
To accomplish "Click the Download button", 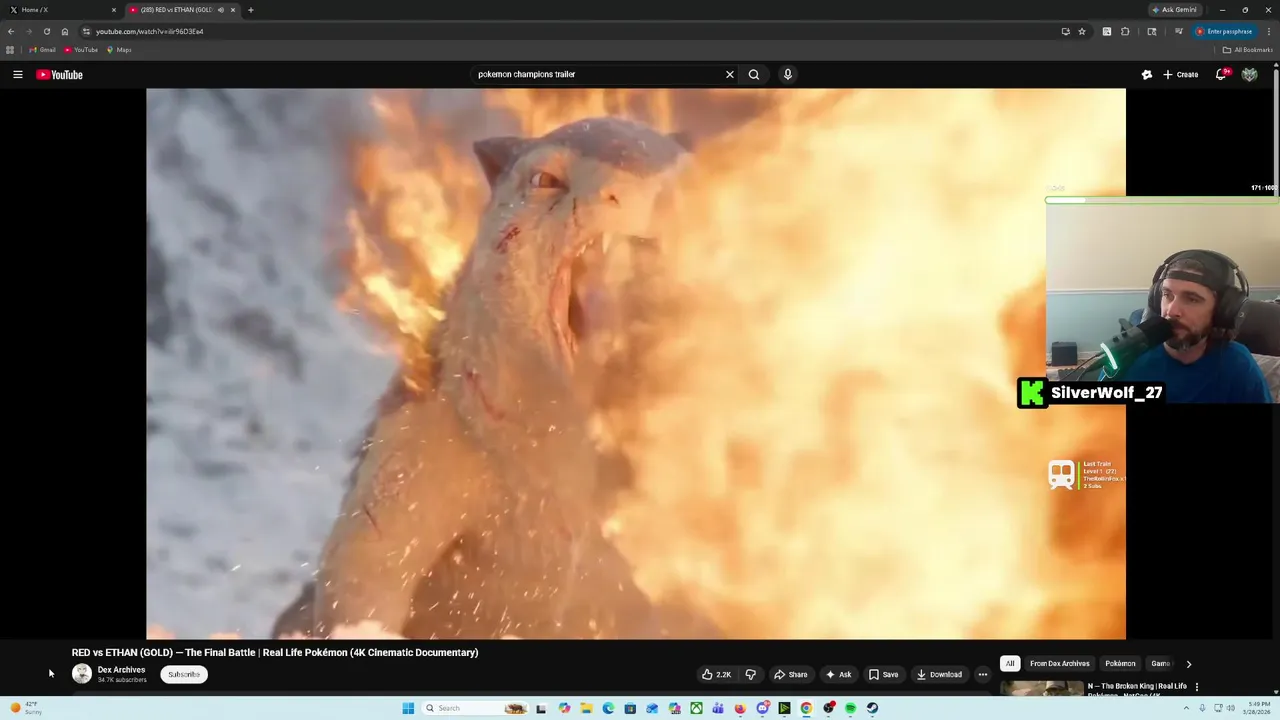I will click(939, 674).
